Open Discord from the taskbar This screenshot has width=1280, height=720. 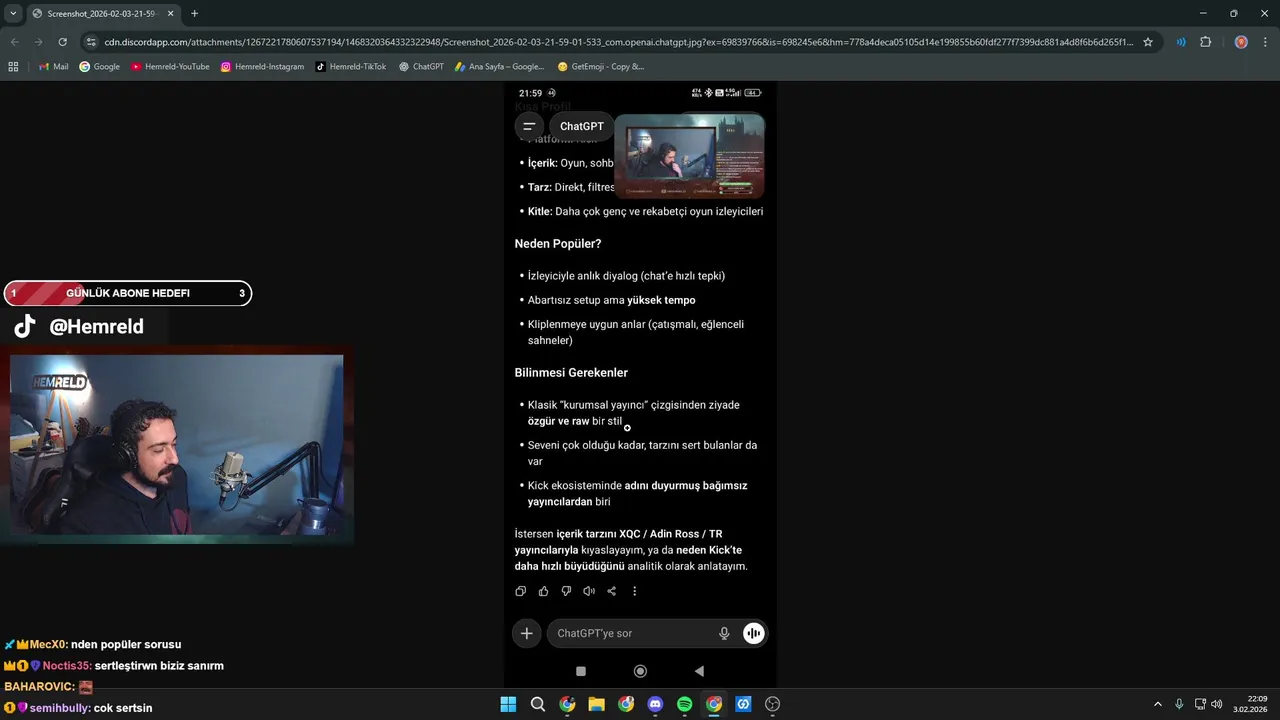[655, 704]
